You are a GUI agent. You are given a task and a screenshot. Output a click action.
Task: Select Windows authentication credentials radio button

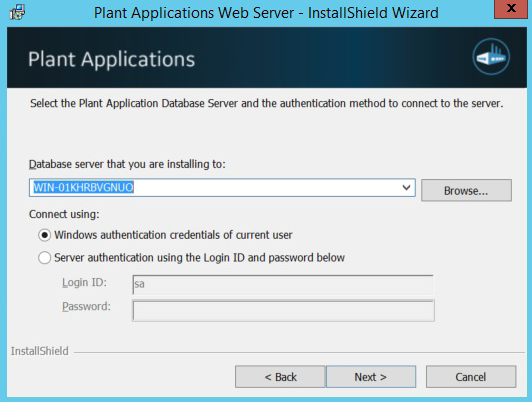coord(44,235)
